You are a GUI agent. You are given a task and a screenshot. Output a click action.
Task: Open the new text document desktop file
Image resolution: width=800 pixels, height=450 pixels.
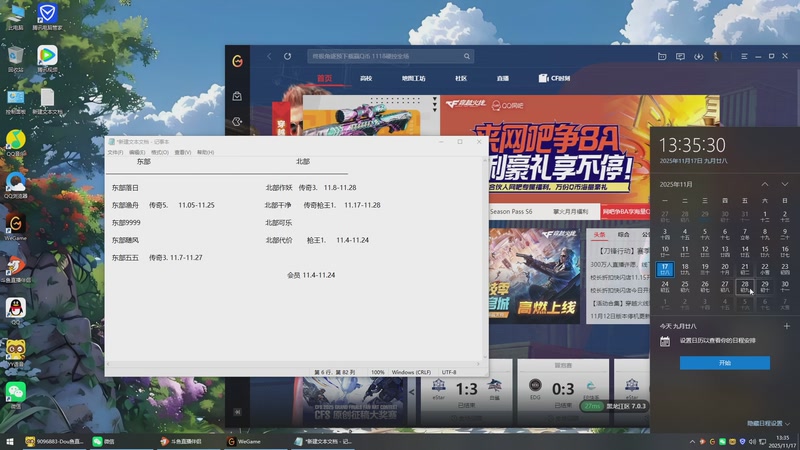[47, 101]
